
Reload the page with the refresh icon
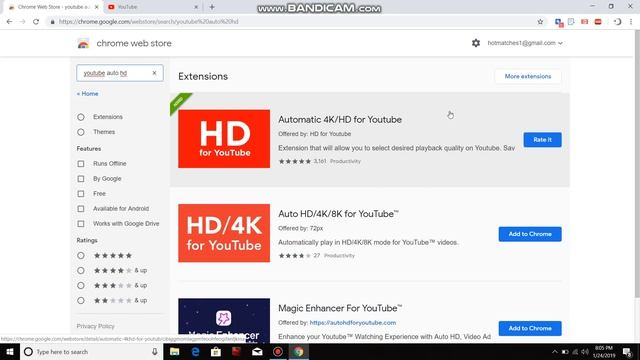[x=36, y=22]
